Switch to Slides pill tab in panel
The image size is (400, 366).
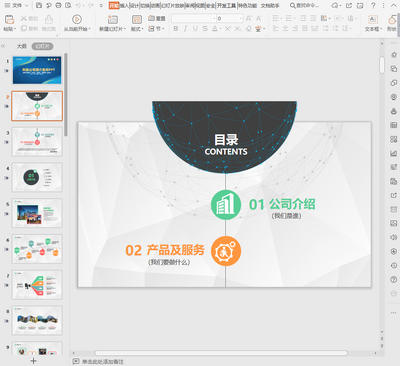[x=42, y=46]
